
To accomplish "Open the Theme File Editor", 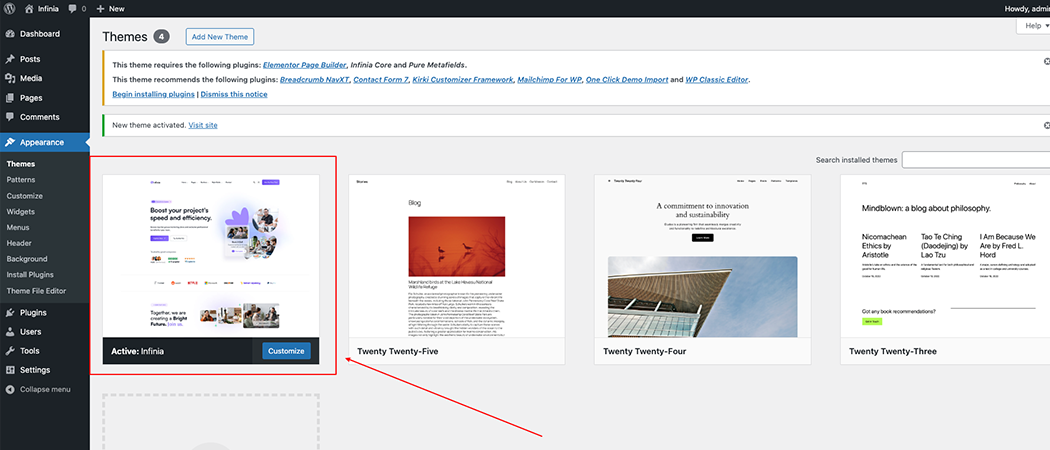I will 37,291.
